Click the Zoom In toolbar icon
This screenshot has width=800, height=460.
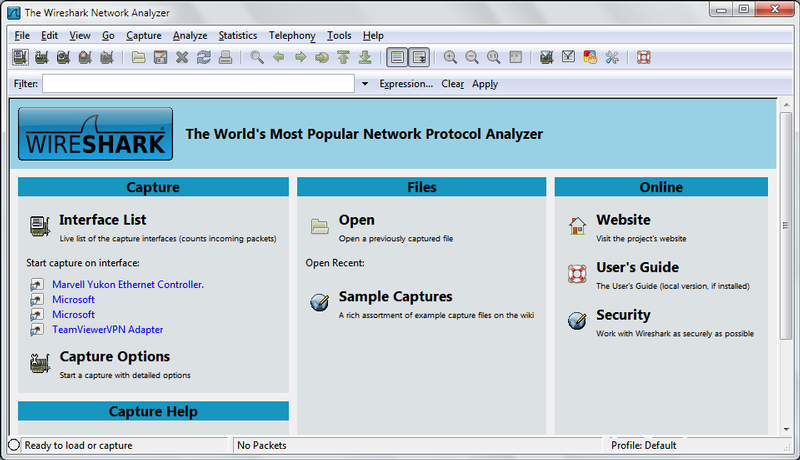pos(450,58)
